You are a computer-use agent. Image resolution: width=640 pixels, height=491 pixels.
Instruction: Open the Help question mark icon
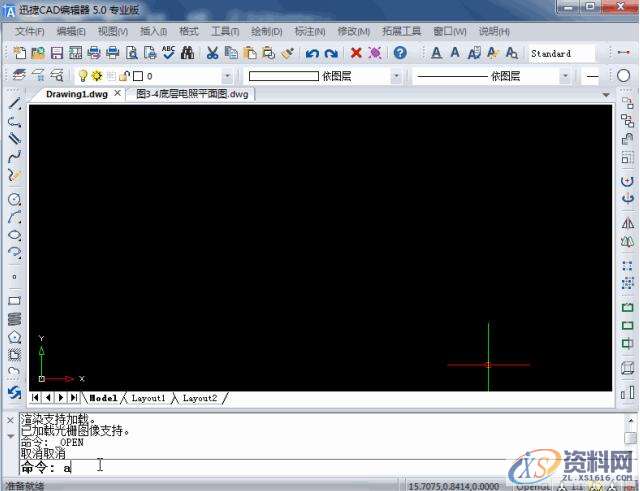[400, 53]
